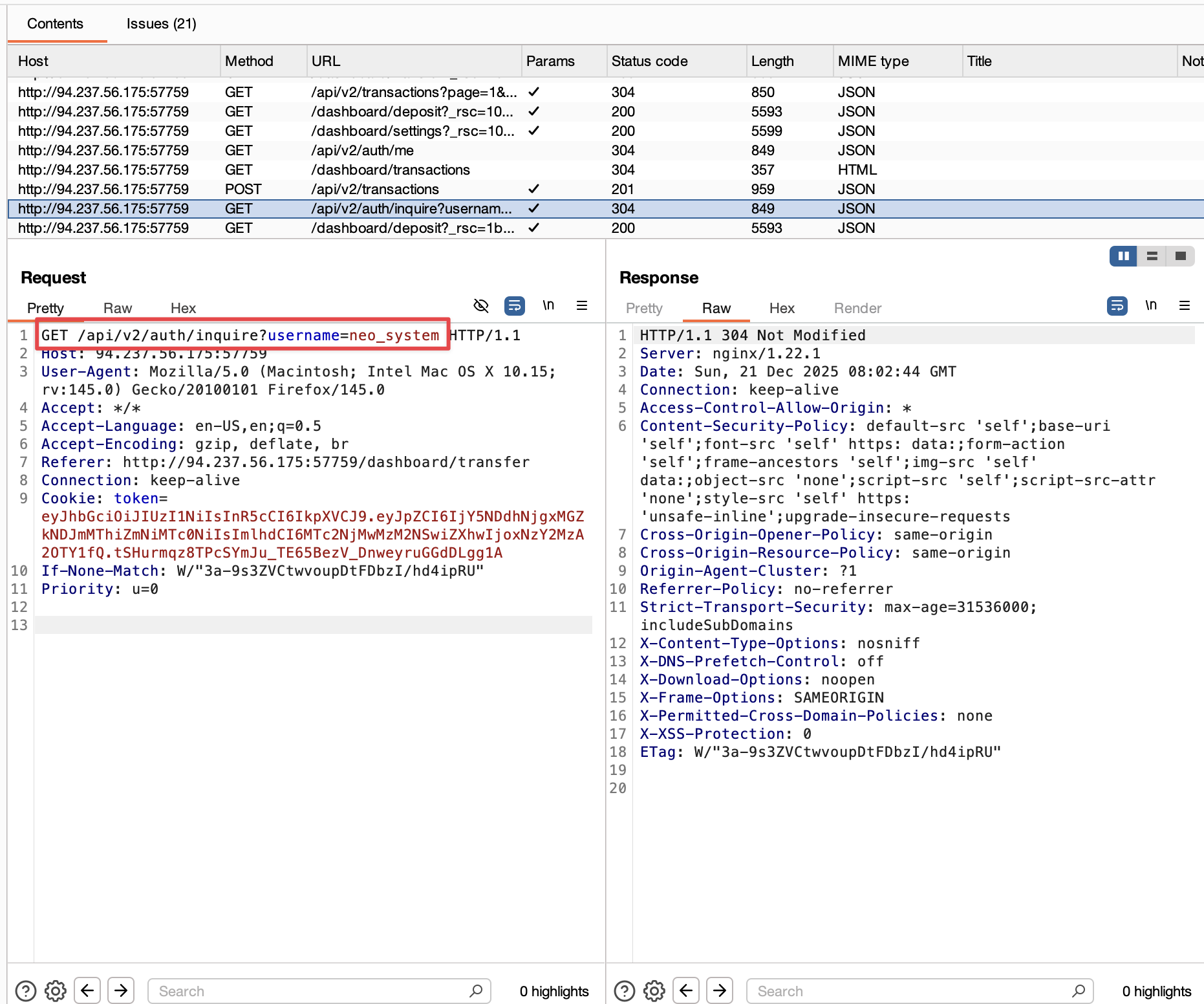Pause the intercept with the pause icon
The image size is (1204, 1004).
point(1123,256)
